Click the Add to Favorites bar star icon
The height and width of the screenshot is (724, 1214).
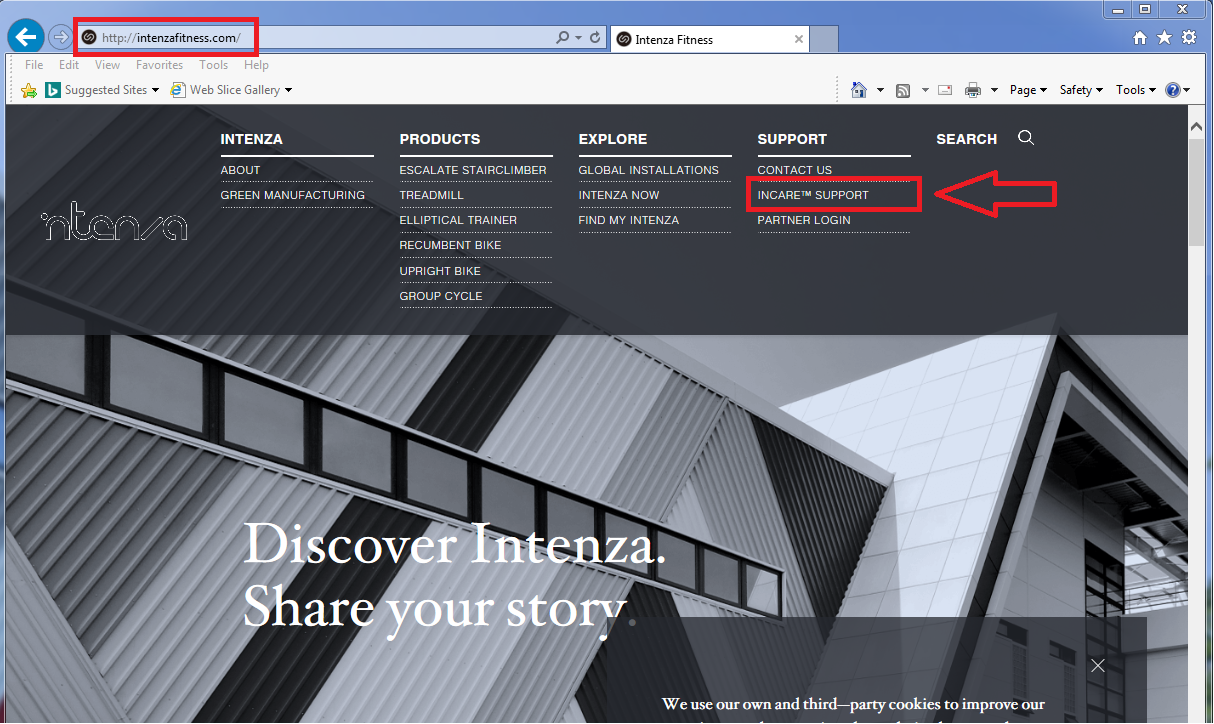click(29, 90)
